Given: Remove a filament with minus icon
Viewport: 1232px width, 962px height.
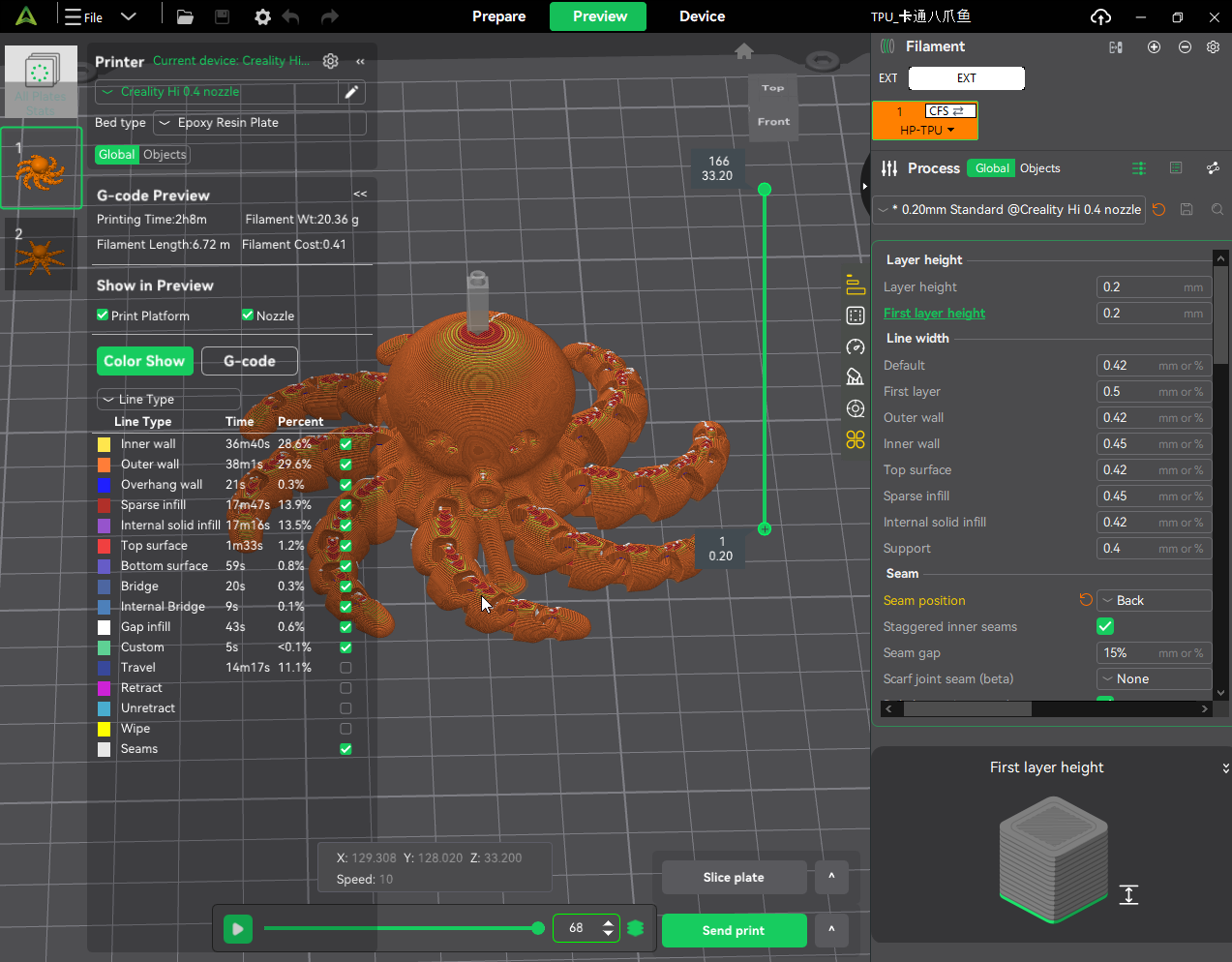Looking at the screenshot, I should 1185,46.
